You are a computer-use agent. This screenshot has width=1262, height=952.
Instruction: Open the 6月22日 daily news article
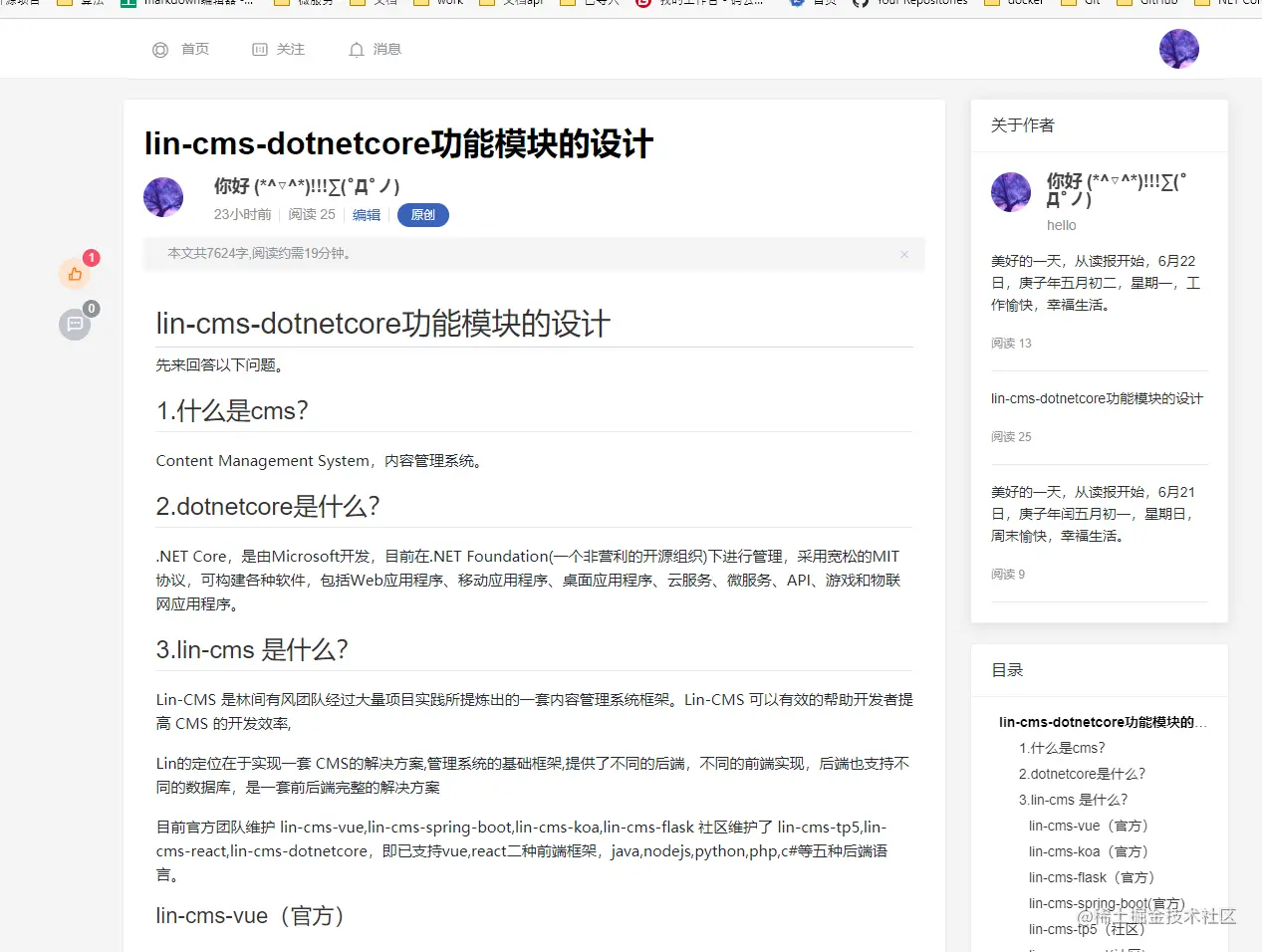tap(1096, 283)
